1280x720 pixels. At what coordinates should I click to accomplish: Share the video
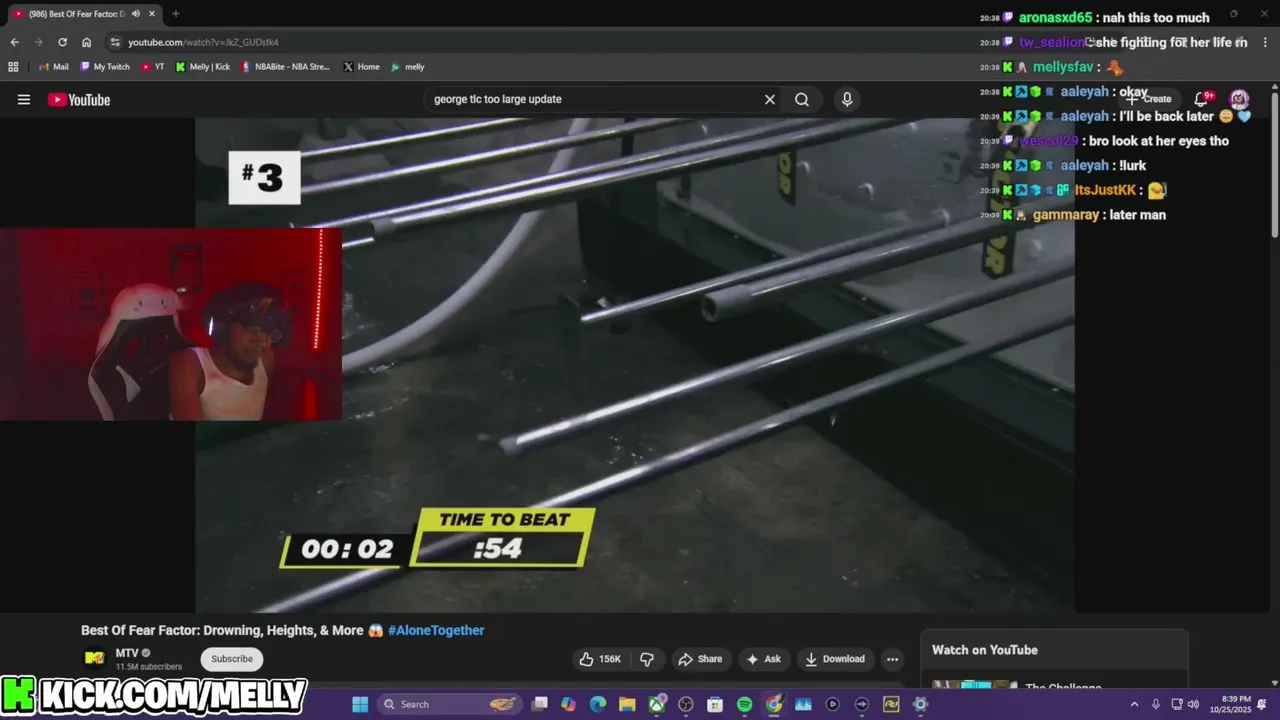(700, 659)
